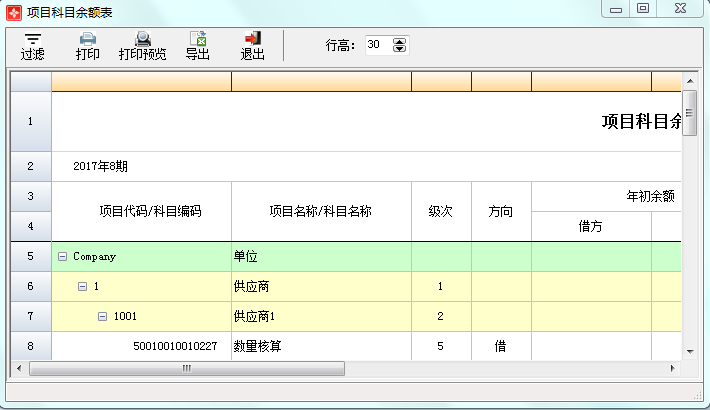The width and height of the screenshot is (710, 410).
Task: Decrease row height with down spinner
Action: 399,48
